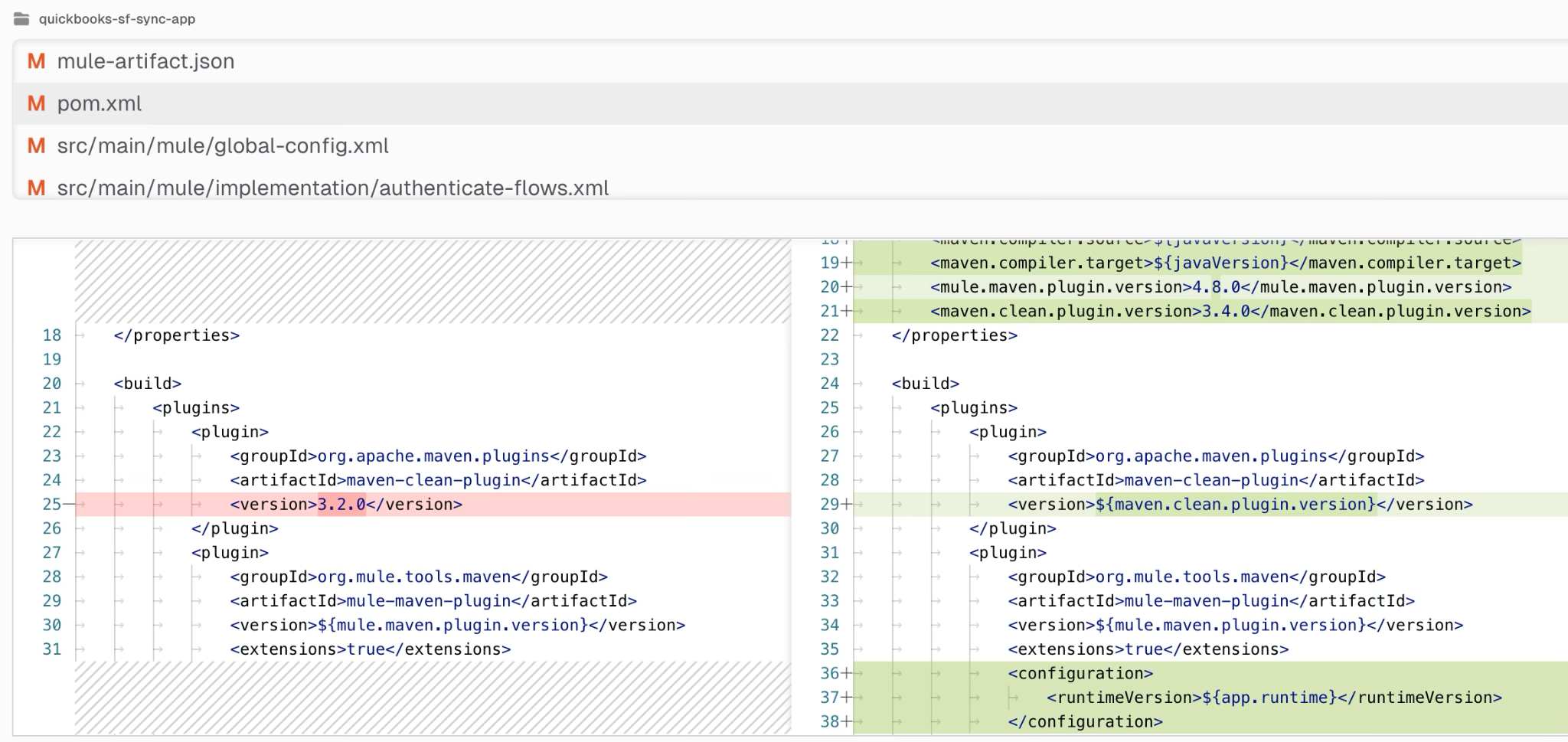
Task: Click the ${app.runtime} runtimeVersion line
Action: click(x=1274, y=698)
